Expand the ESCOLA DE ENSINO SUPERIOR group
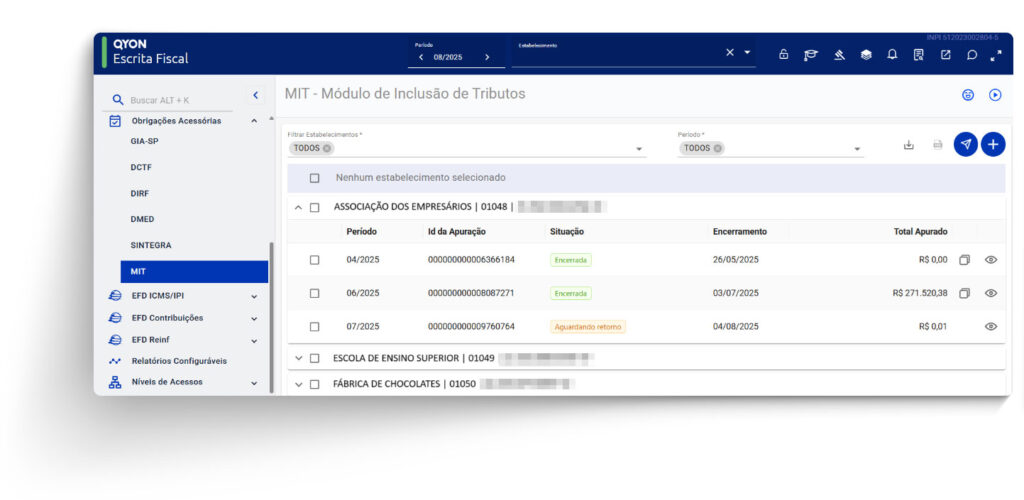Image resolution: width=1024 pixels, height=500 pixels. point(298,358)
